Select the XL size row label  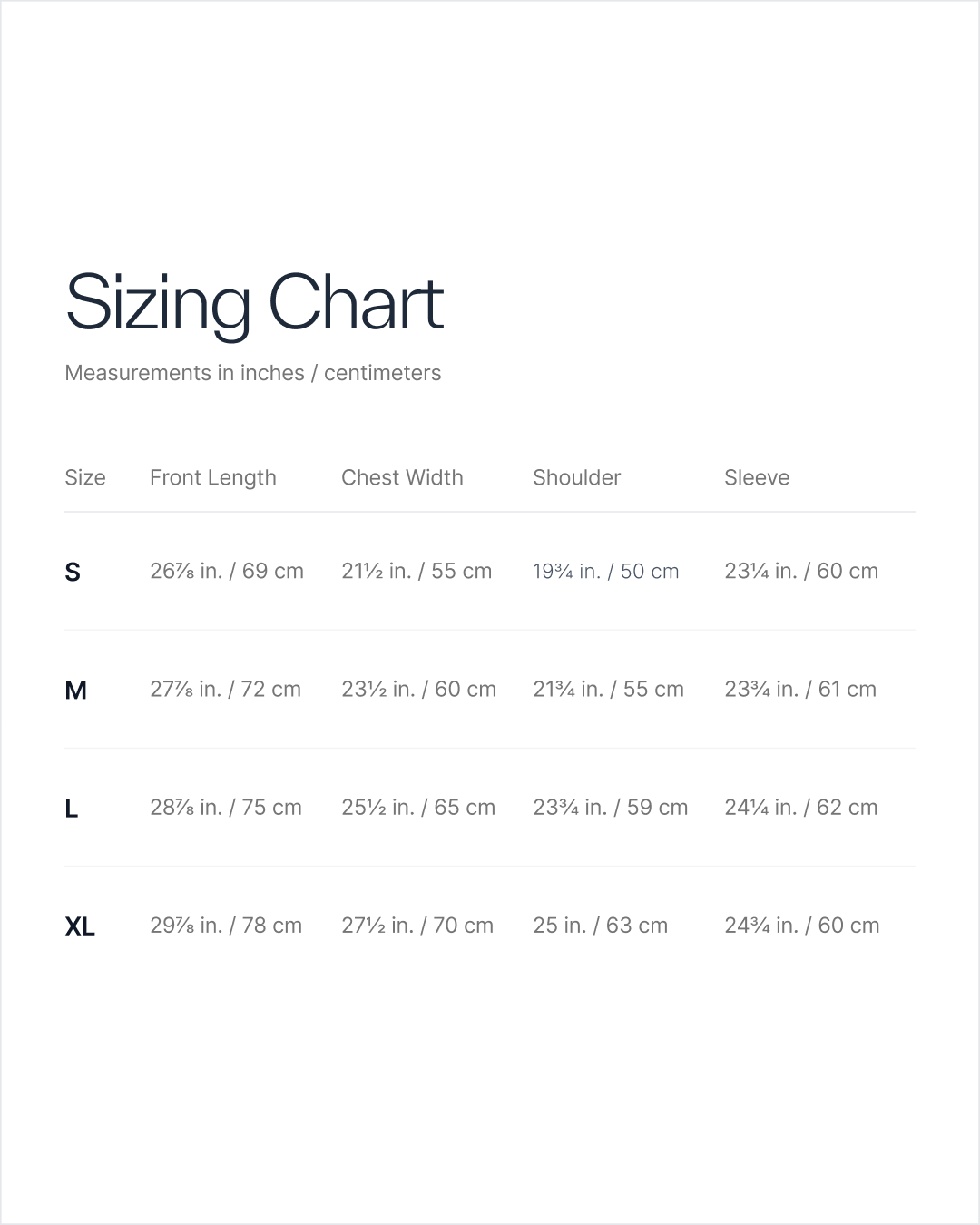click(80, 926)
